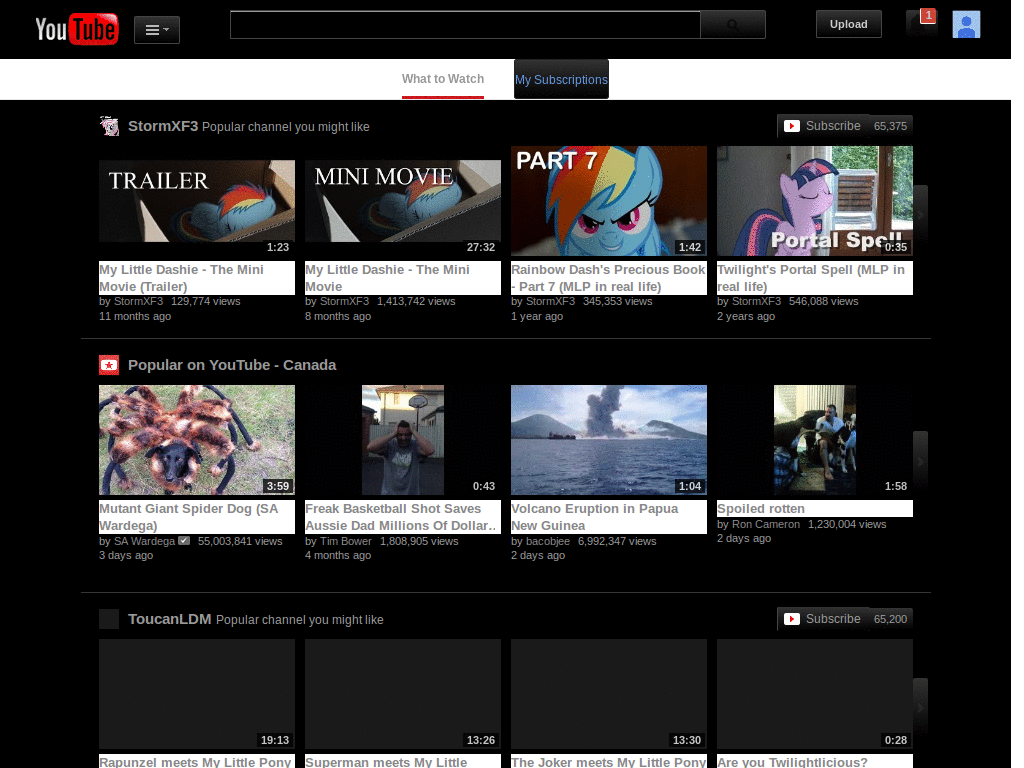This screenshot has width=1024, height=768.
Task: Play the Portal Spell thumbnail
Action: coord(815,201)
